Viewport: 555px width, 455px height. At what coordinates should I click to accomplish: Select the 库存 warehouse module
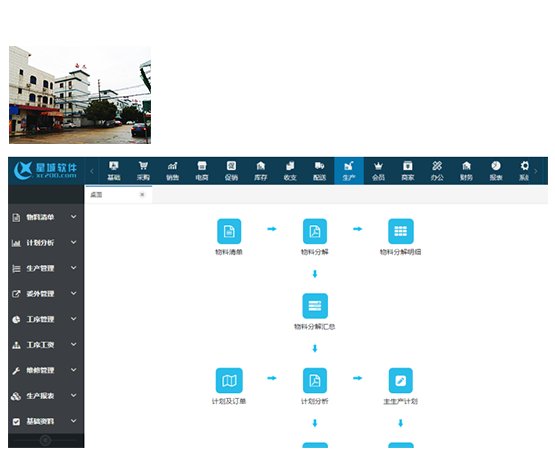[261, 171]
